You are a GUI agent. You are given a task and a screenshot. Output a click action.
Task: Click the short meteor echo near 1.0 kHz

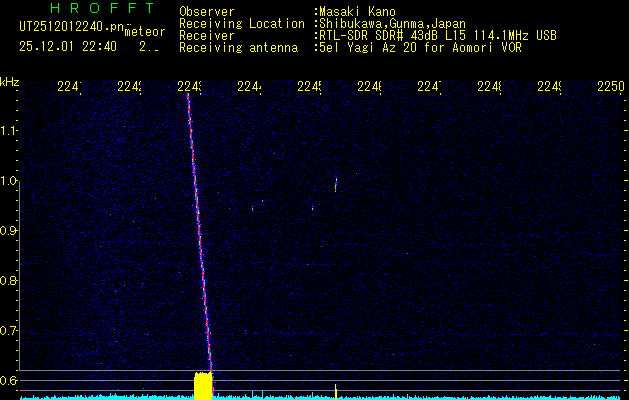pyautogui.click(x=336, y=184)
